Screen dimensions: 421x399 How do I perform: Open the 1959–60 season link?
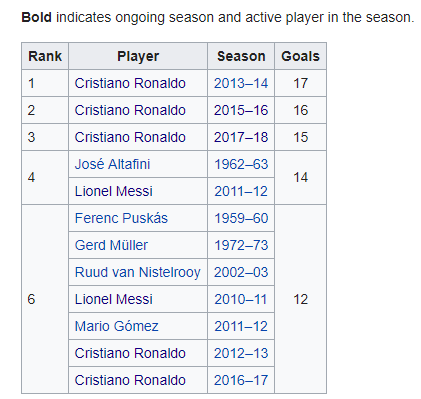pos(241,218)
